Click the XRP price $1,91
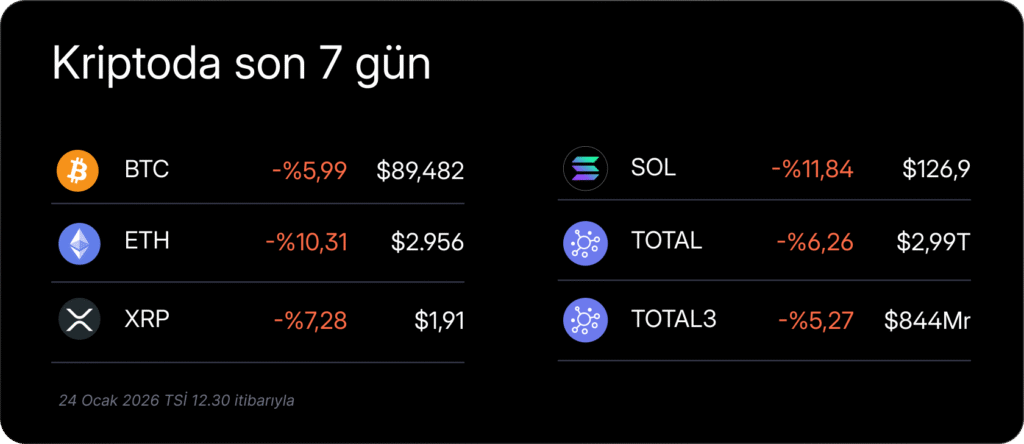Image resolution: width=1024 pixels, height=444 pixels. click(x=439, y=321)
